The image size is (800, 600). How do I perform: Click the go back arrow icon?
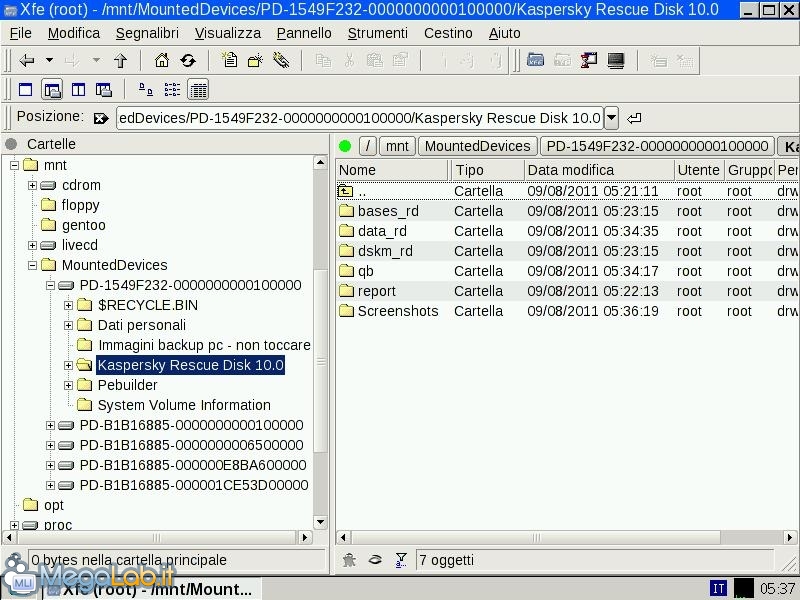pos(27,61)
